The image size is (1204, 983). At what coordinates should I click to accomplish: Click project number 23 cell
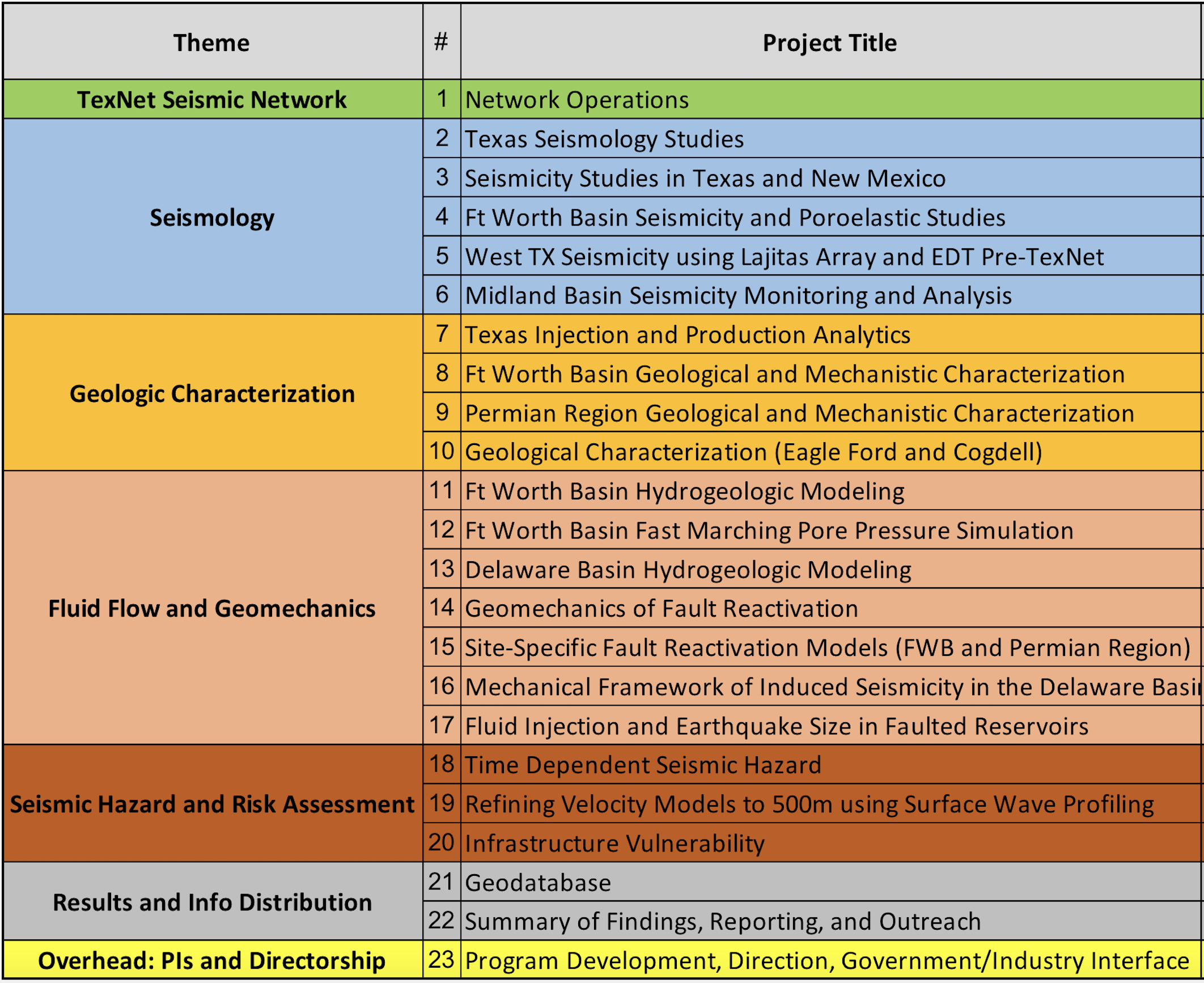[442, 960]
